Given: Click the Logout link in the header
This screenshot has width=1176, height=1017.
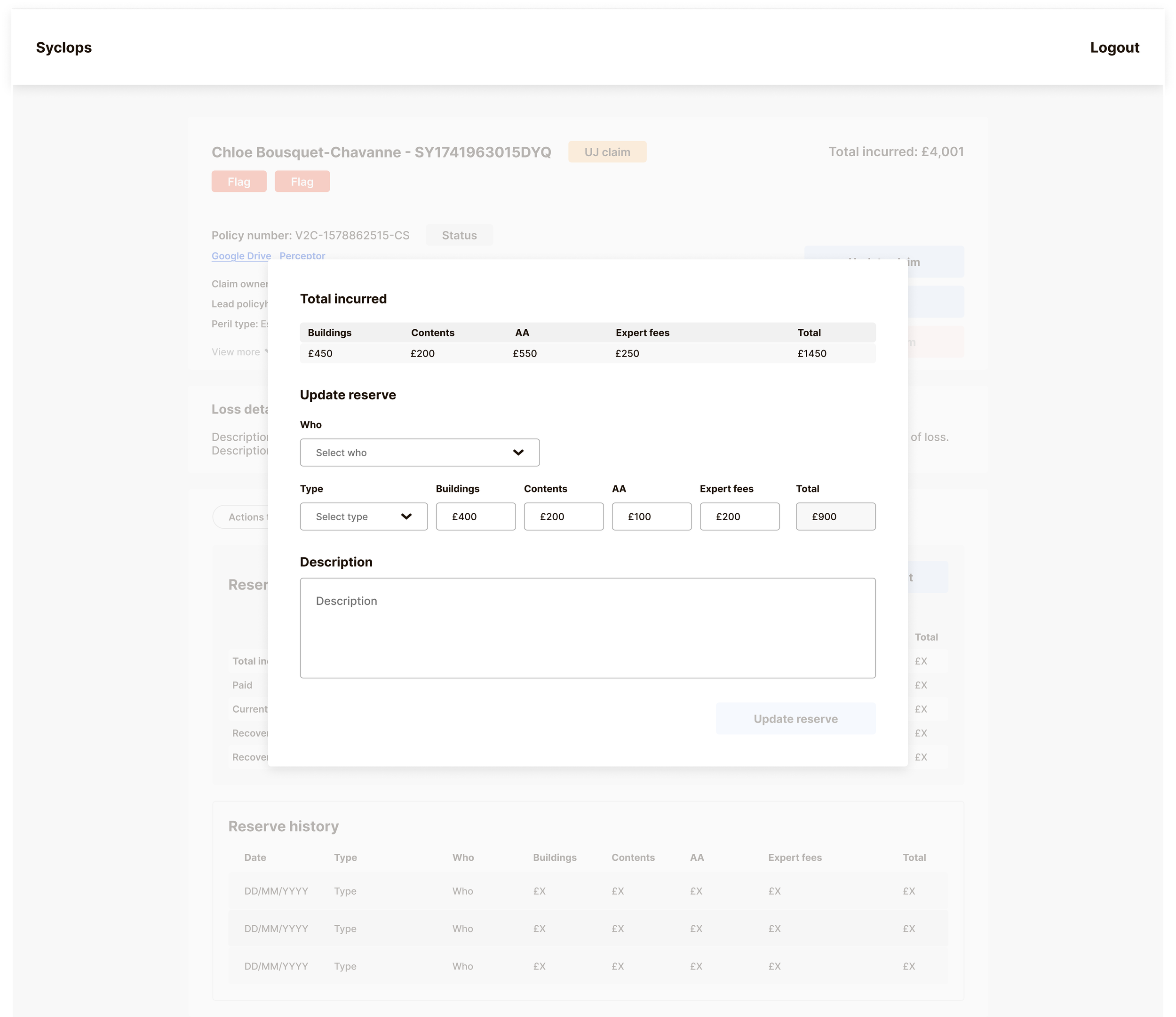Looking at the screenshot, I should point(1114,48).
